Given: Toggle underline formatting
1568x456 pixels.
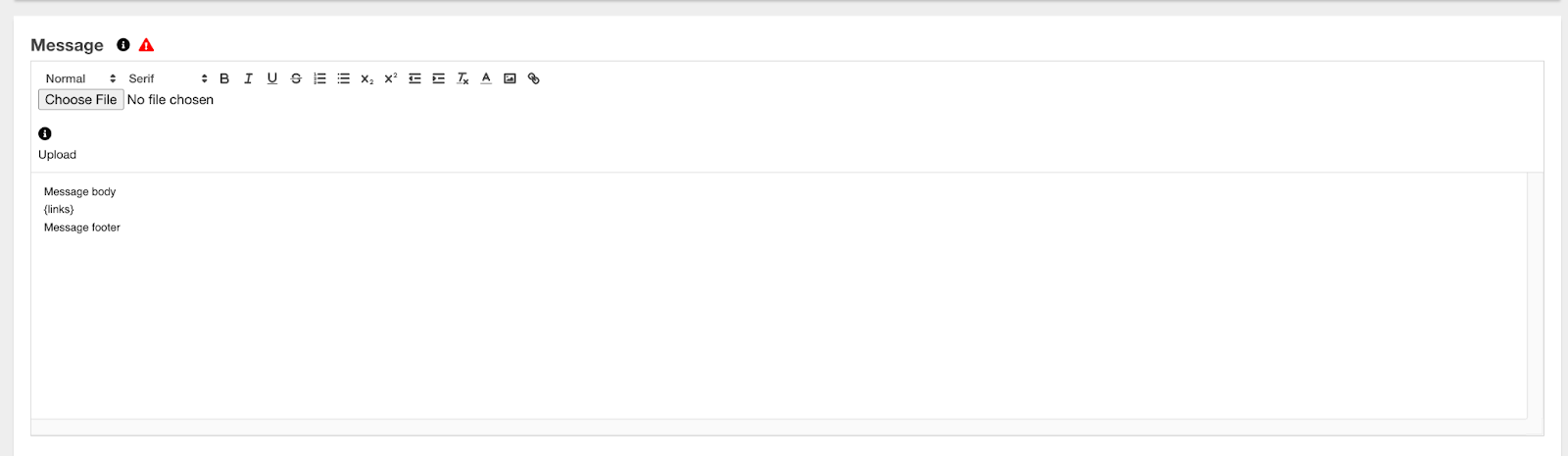Looking at the screenshot, I should pyautogui.click(x=272, y=78).
